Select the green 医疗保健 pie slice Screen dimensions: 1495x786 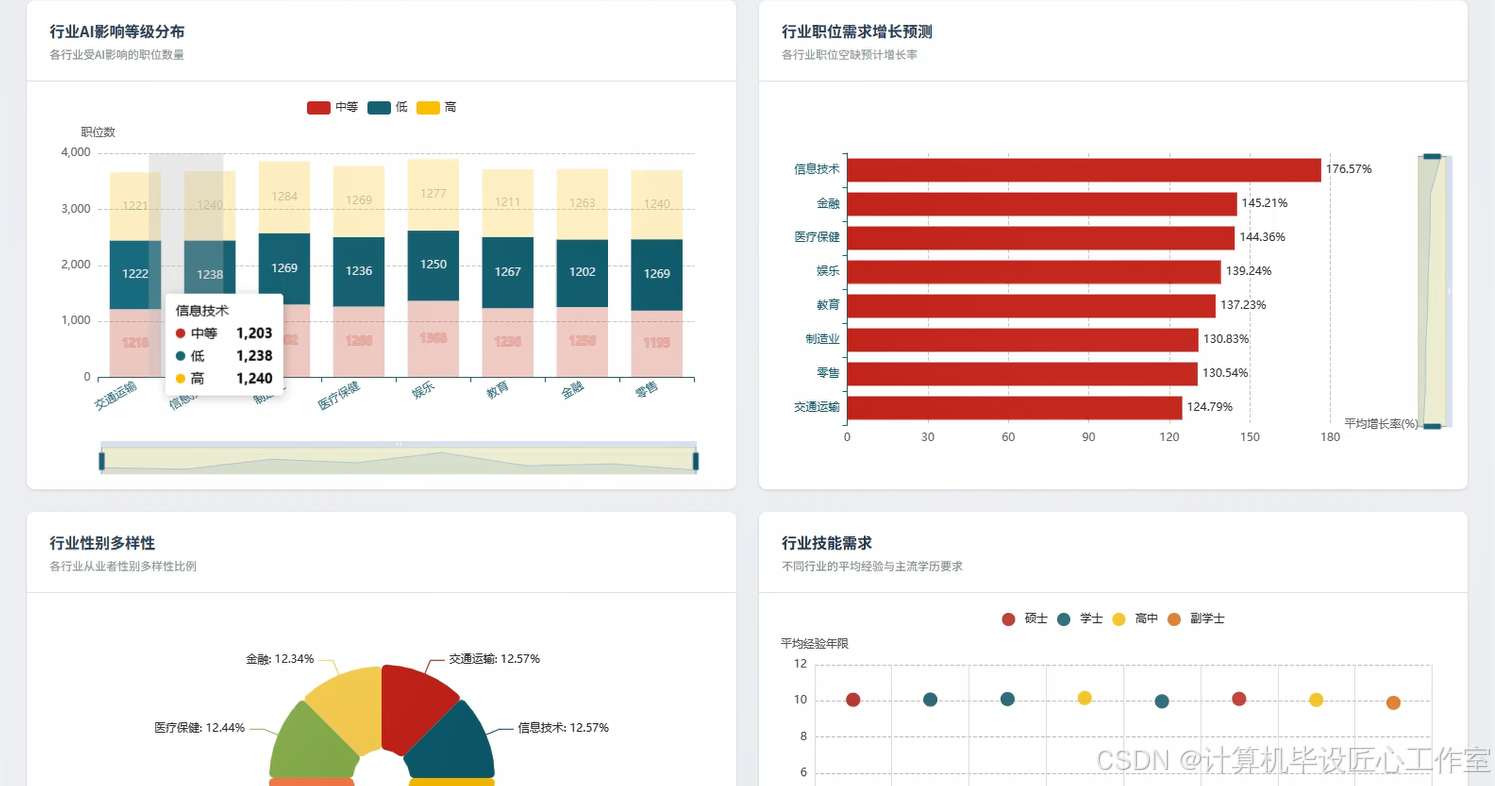[312, 741]
